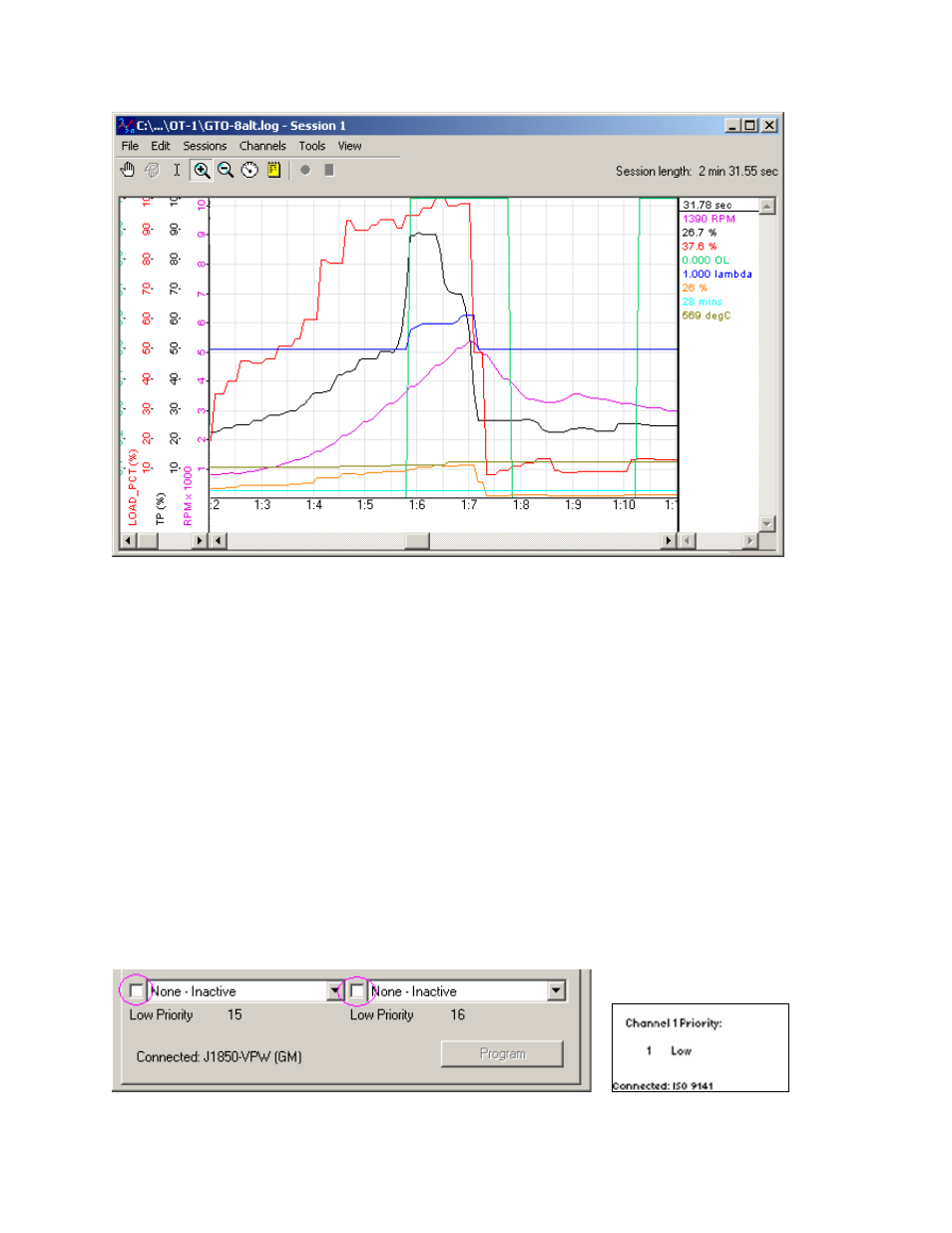Click left arrow of graph time scrollbar
The width and height of the screenshot is (952, 1233).
pyautogui.click(x=219, y=541)
